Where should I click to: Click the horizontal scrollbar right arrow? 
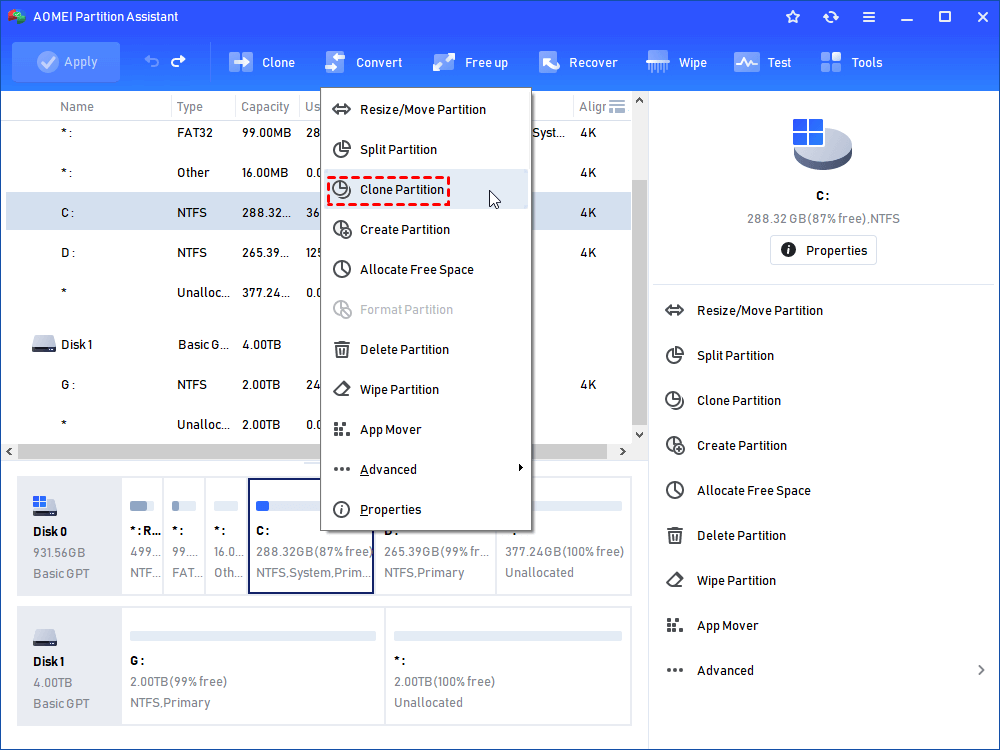click(622, 452)
